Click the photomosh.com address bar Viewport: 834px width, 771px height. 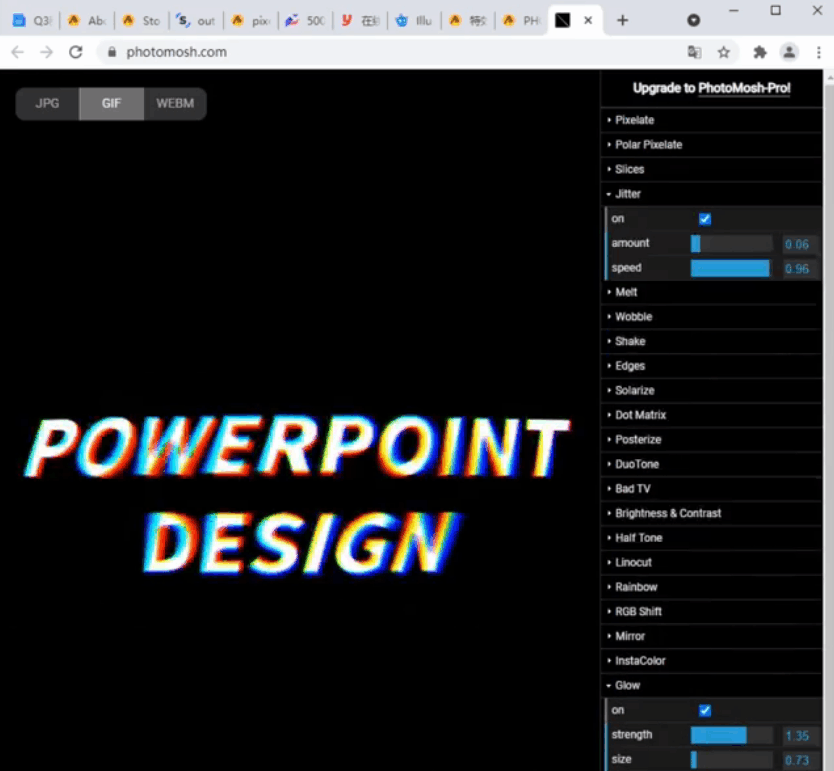(x=394, y=52)
